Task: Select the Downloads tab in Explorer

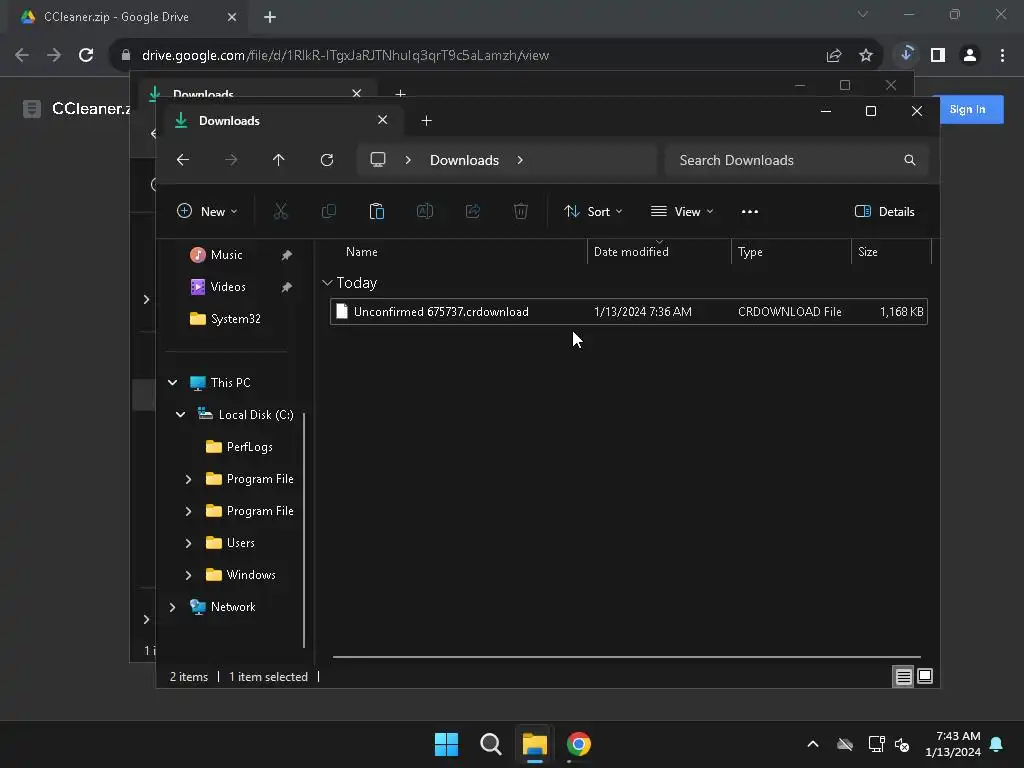Action: [282, 120]
